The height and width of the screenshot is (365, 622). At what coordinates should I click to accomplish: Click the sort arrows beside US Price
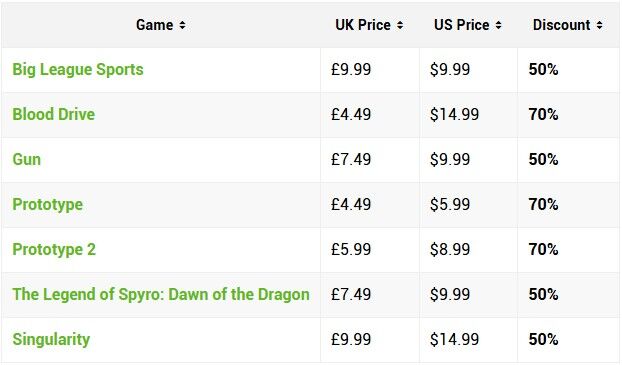coord(498,25)
